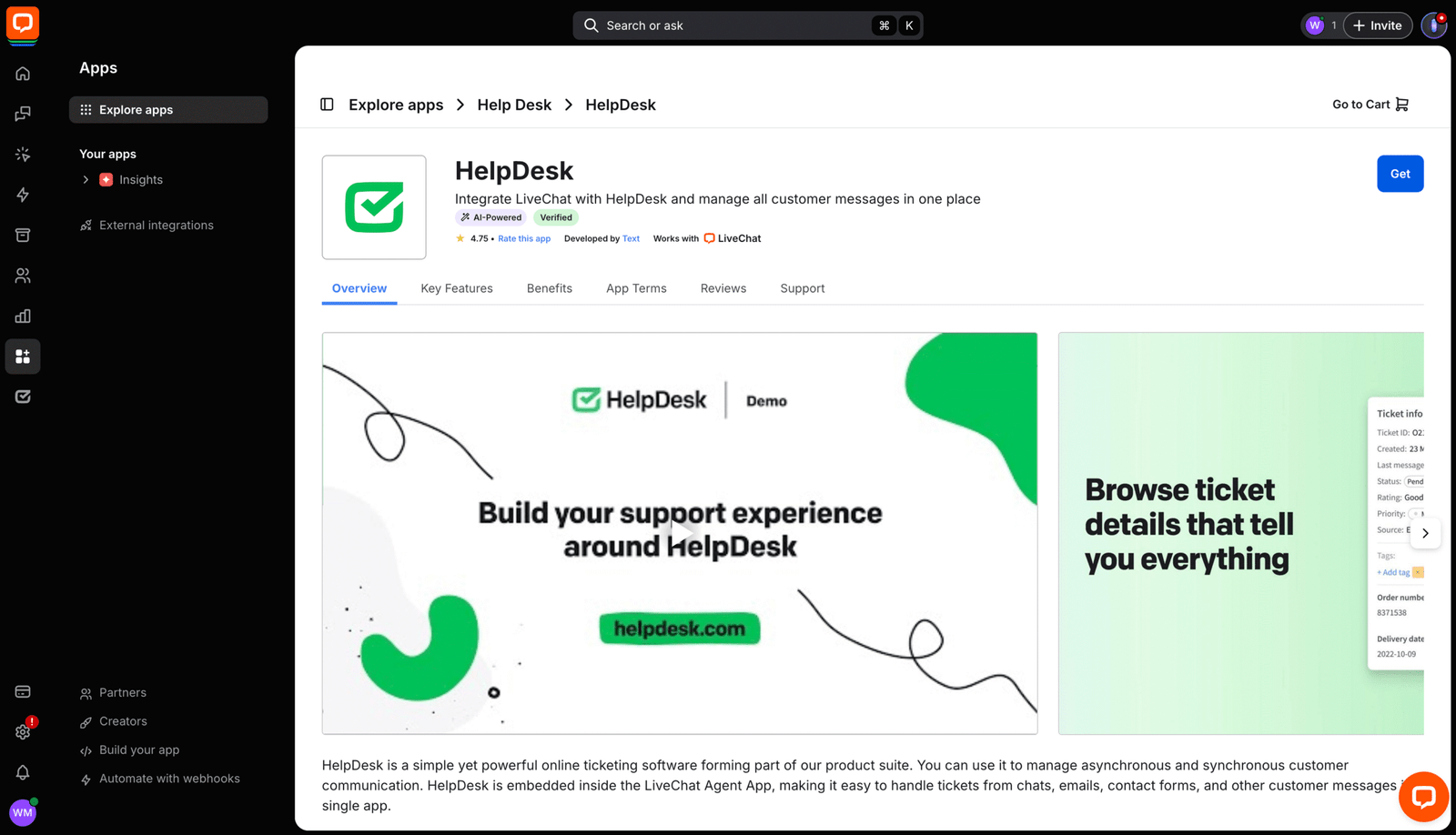Switch to Reviews tab
1456x835 pixels.
point(723,288)
